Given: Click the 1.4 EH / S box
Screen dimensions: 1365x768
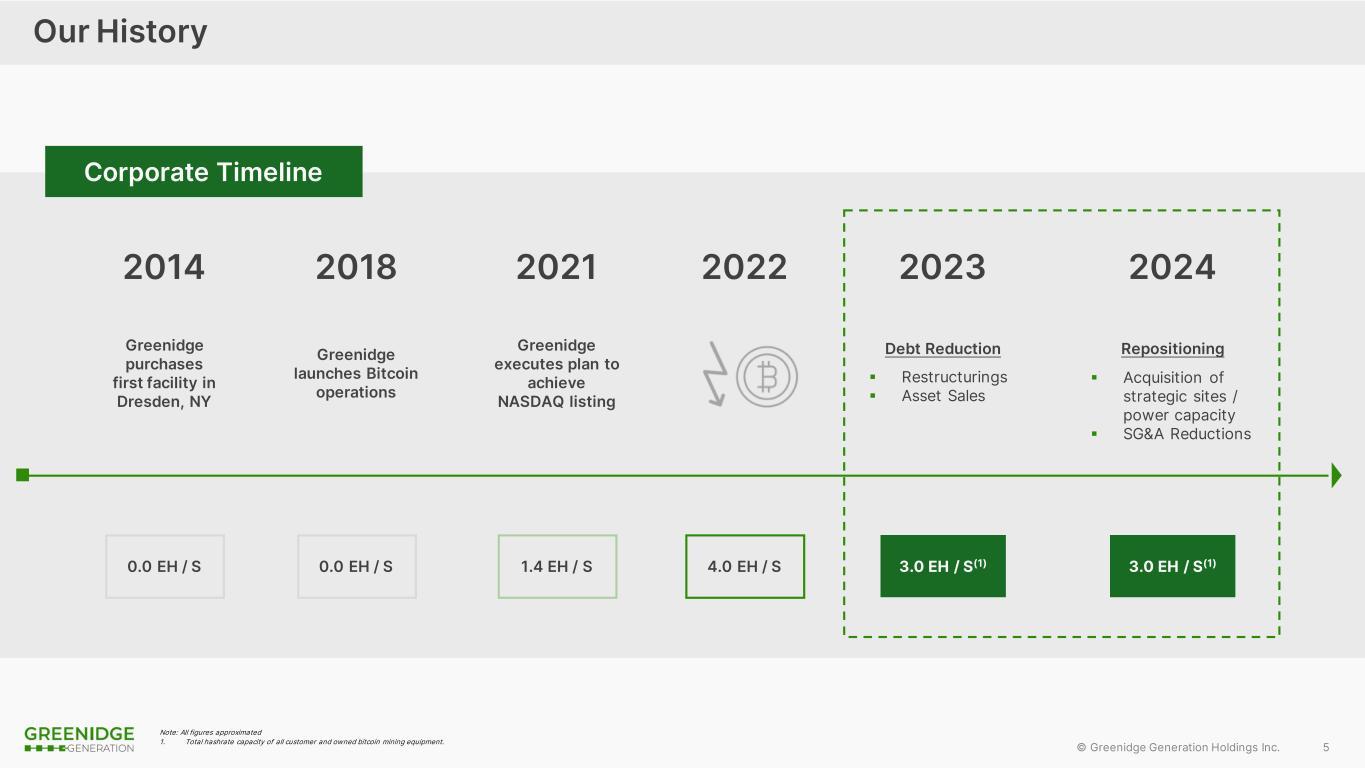Looking at the screenshot, I should point(557,566).
